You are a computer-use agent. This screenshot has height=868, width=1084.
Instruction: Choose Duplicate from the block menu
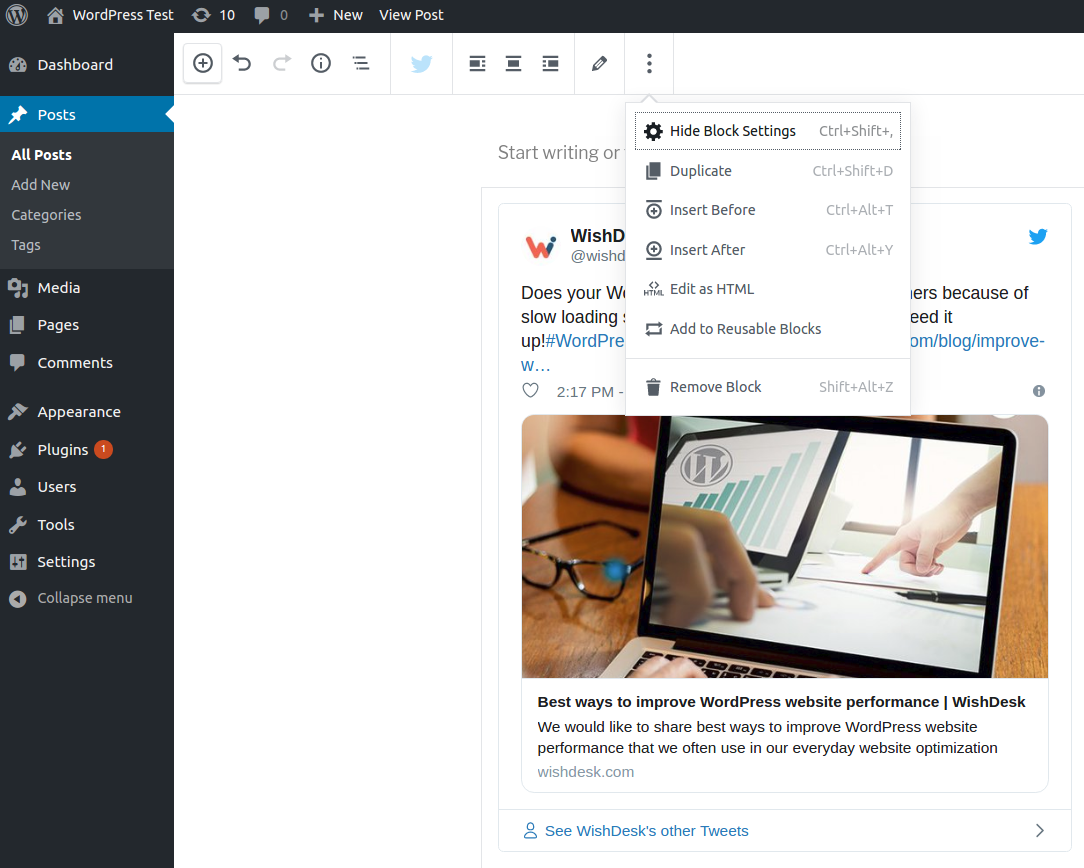pos(767,171)
